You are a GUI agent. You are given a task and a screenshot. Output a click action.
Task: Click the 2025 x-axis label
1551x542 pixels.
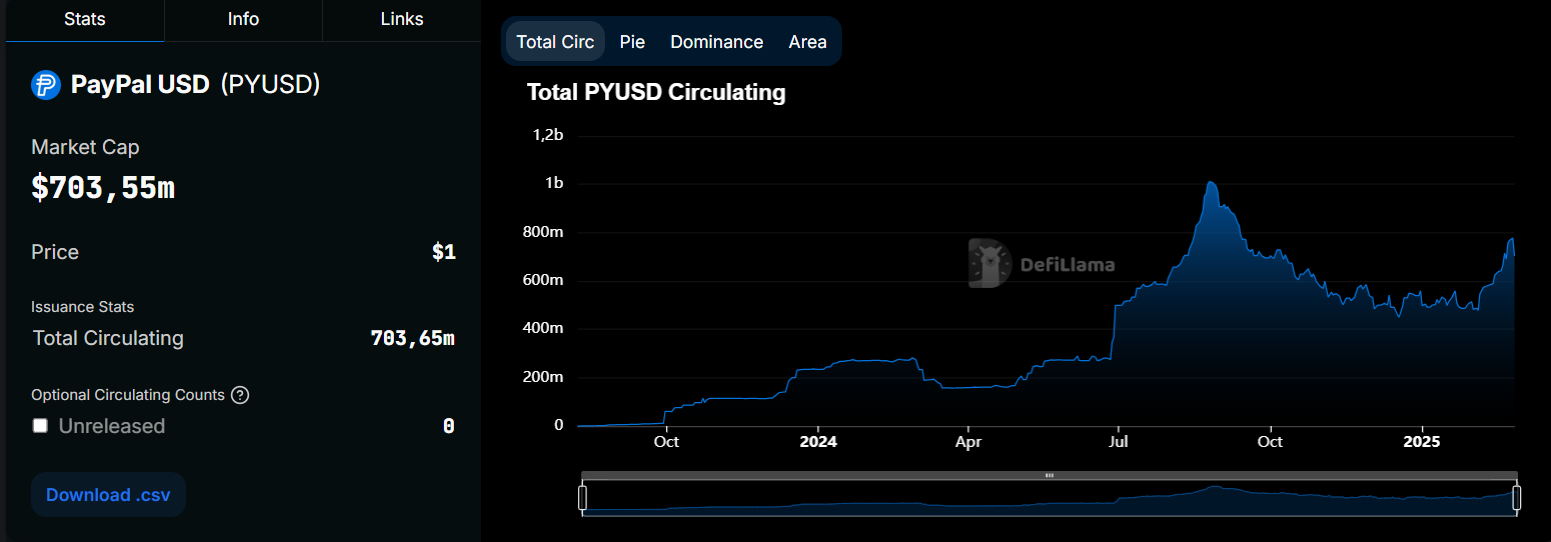click(1421, 441)
